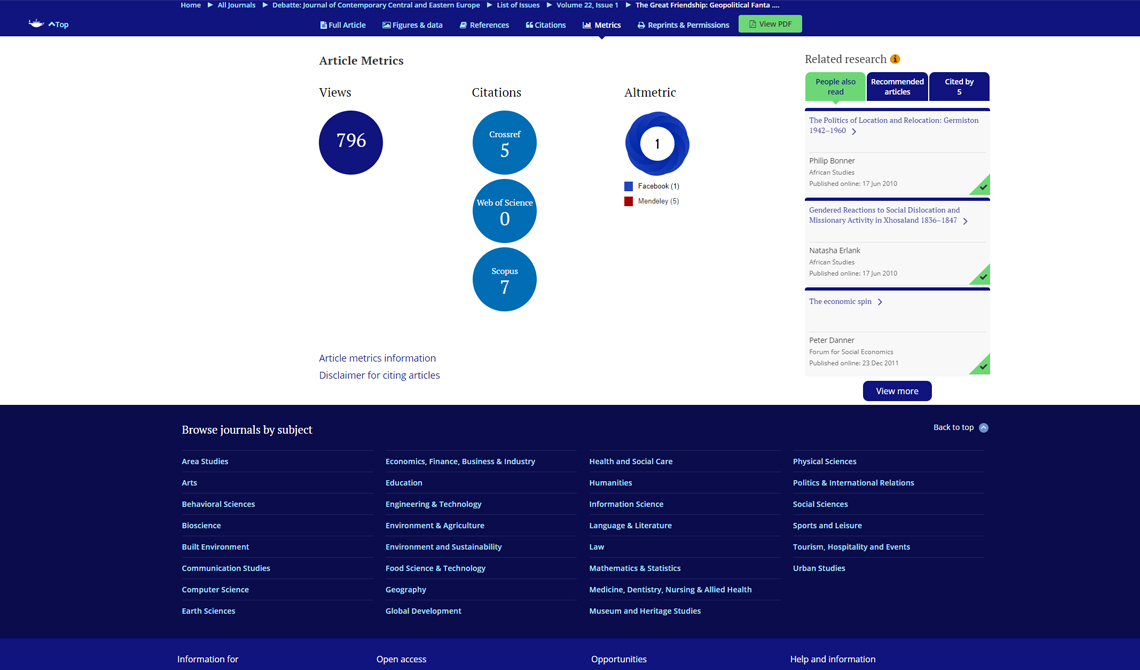Click the Back to top arrow icon
Screen dimensions: 1140x670
984,427
